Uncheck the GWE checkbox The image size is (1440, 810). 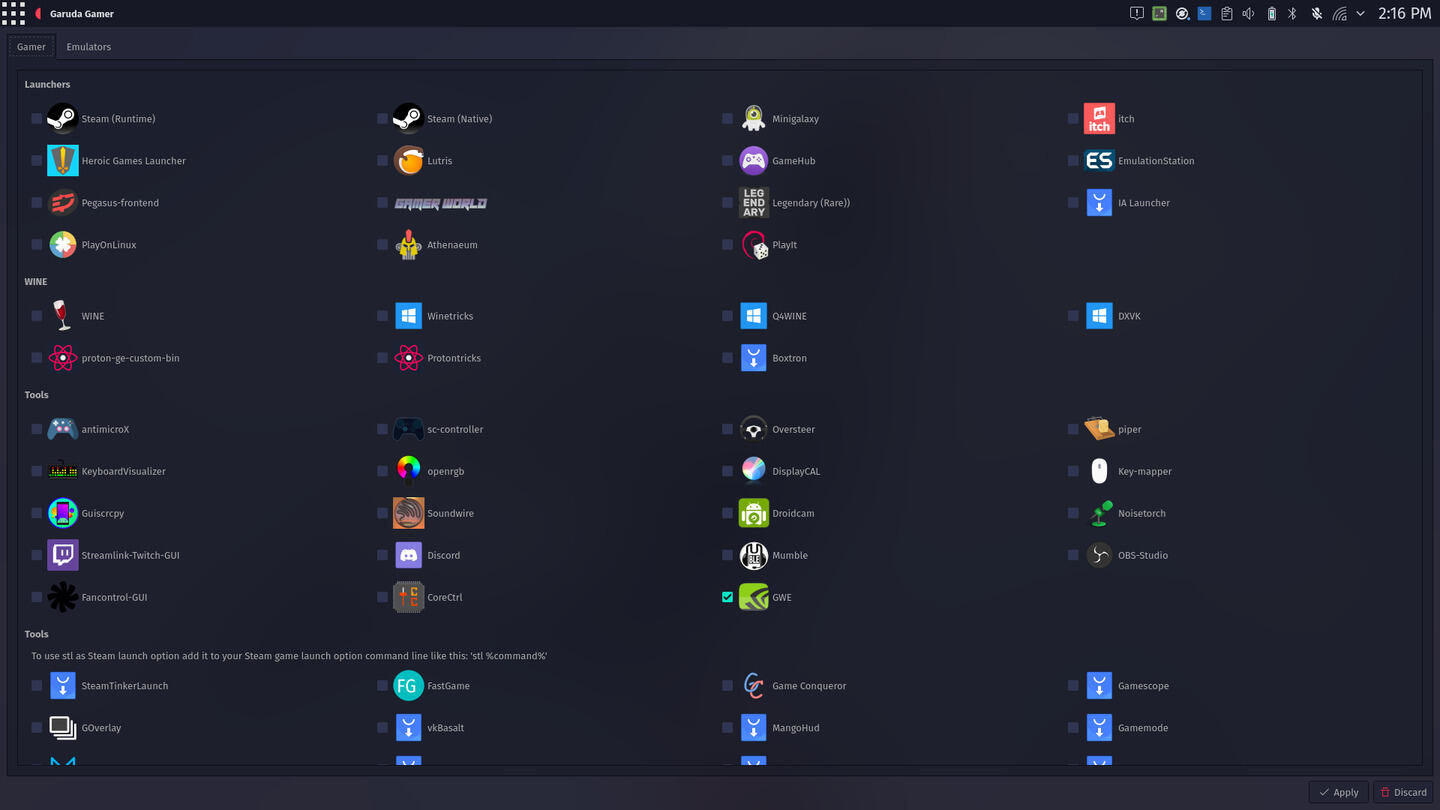(x=727, y=597)
